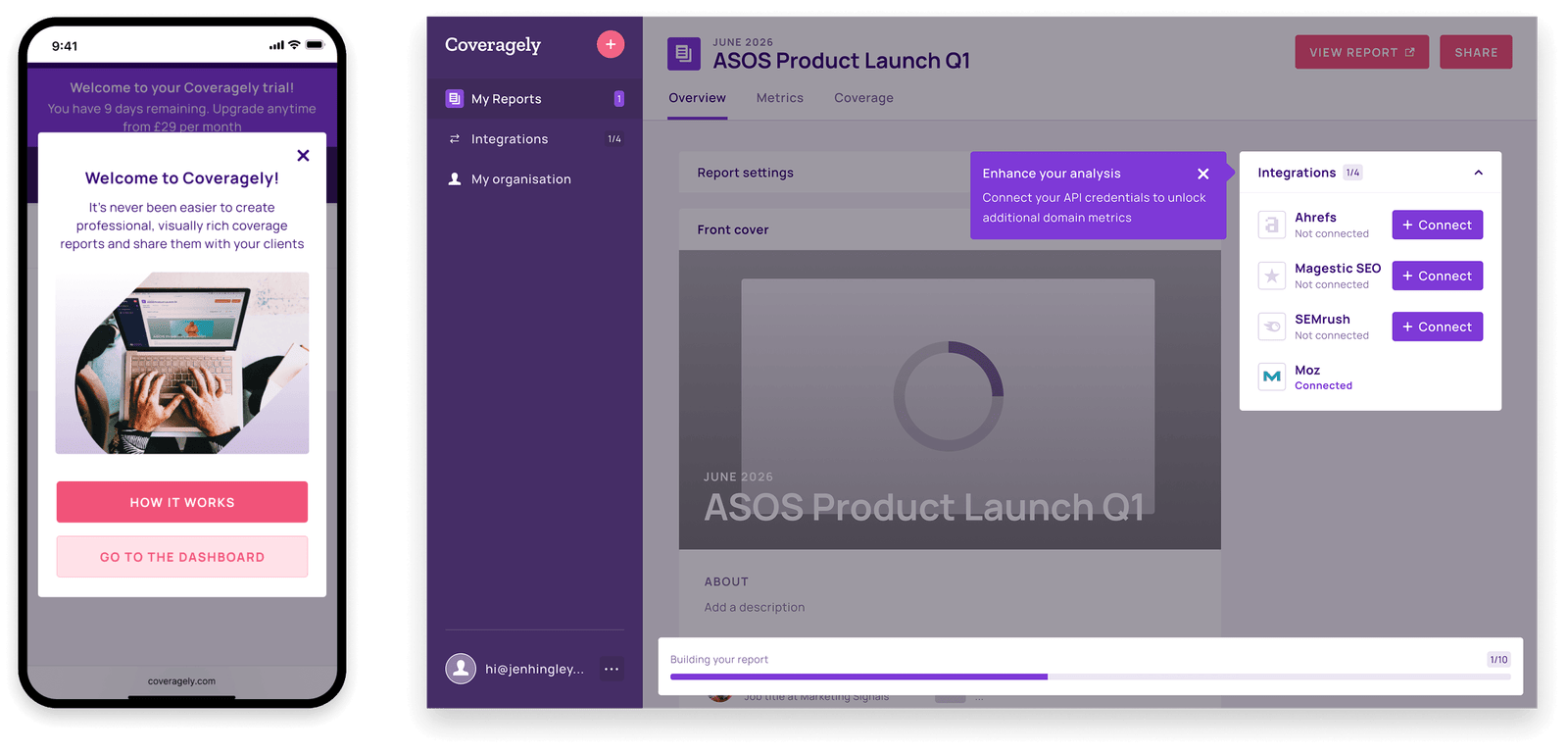Image resolution: width=1568 pixels, height=753 pixels.
Task: Click Go To The Dashboard button
Action: pos(182,557)
